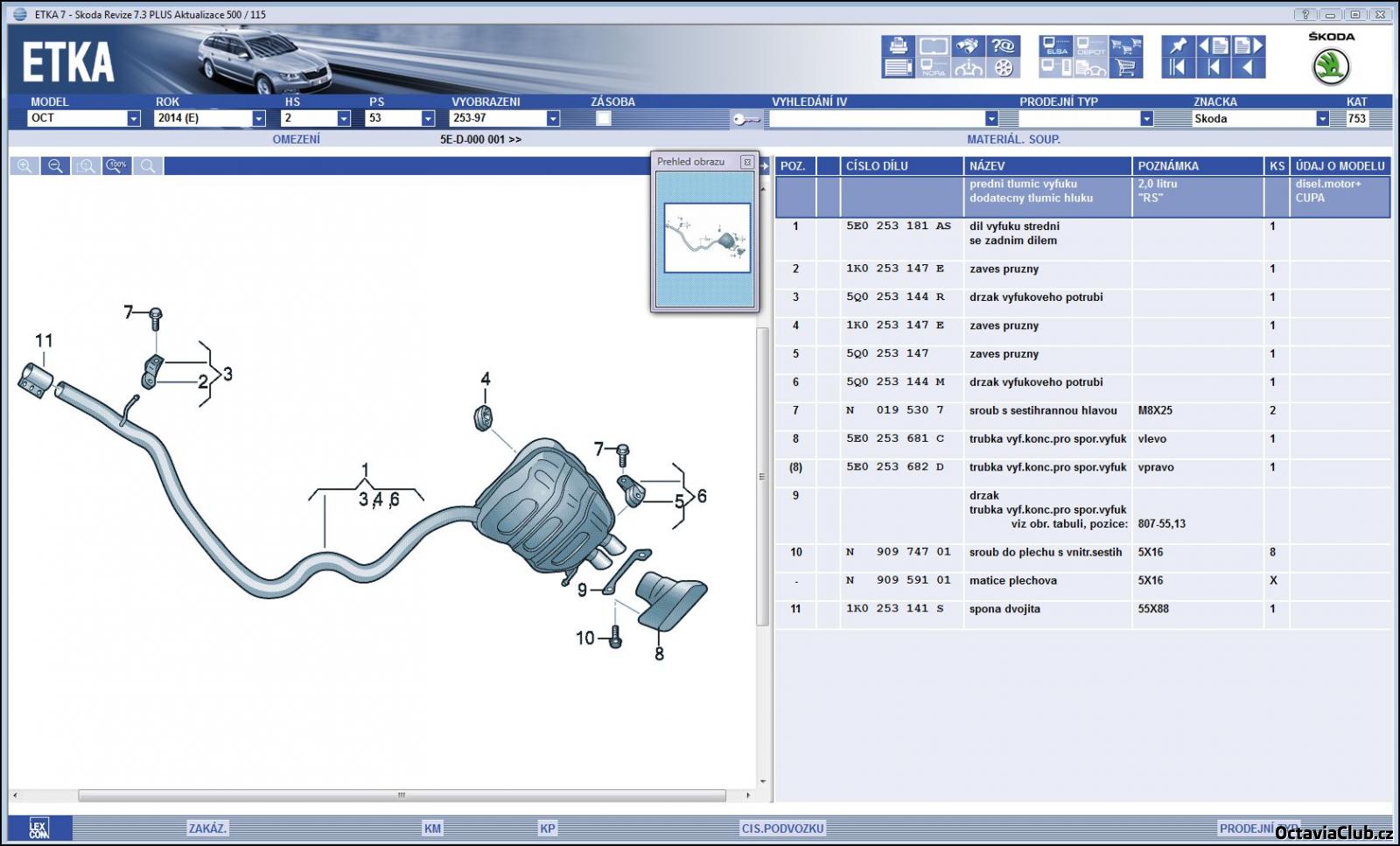Viewport: 1400px width, 846px height.
Task: Click the ELBA toolbar icon
Action: (x=1056, y=46)
